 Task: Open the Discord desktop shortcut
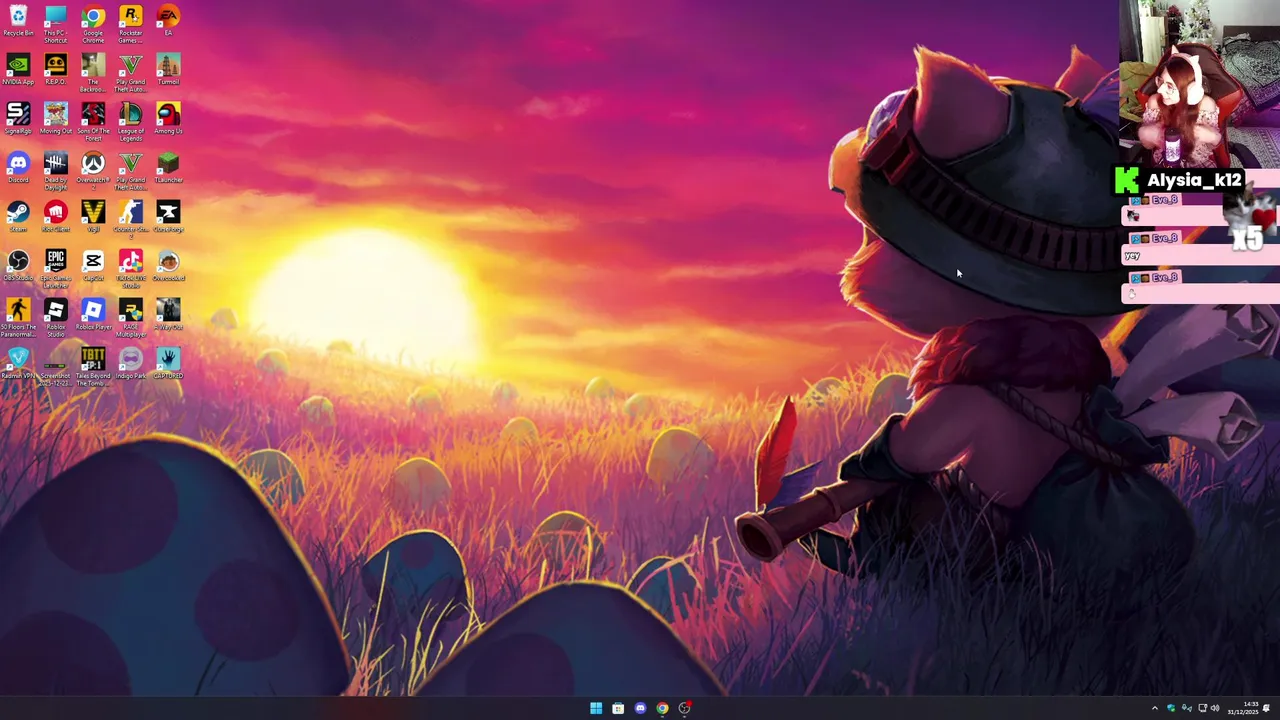[x=18, y=167]
